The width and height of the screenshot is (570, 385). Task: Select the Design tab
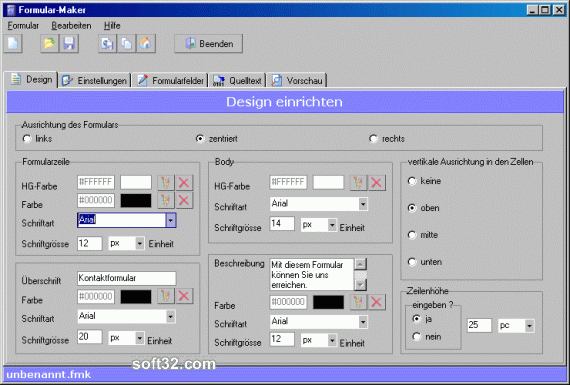point(31,79)
